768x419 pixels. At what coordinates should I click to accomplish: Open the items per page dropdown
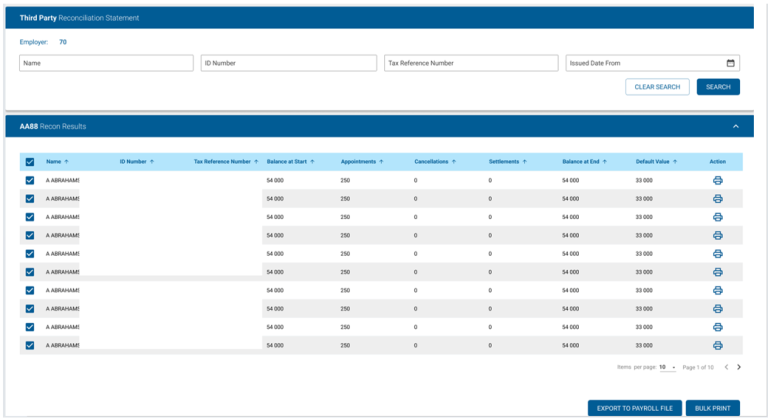pos(668,367)
